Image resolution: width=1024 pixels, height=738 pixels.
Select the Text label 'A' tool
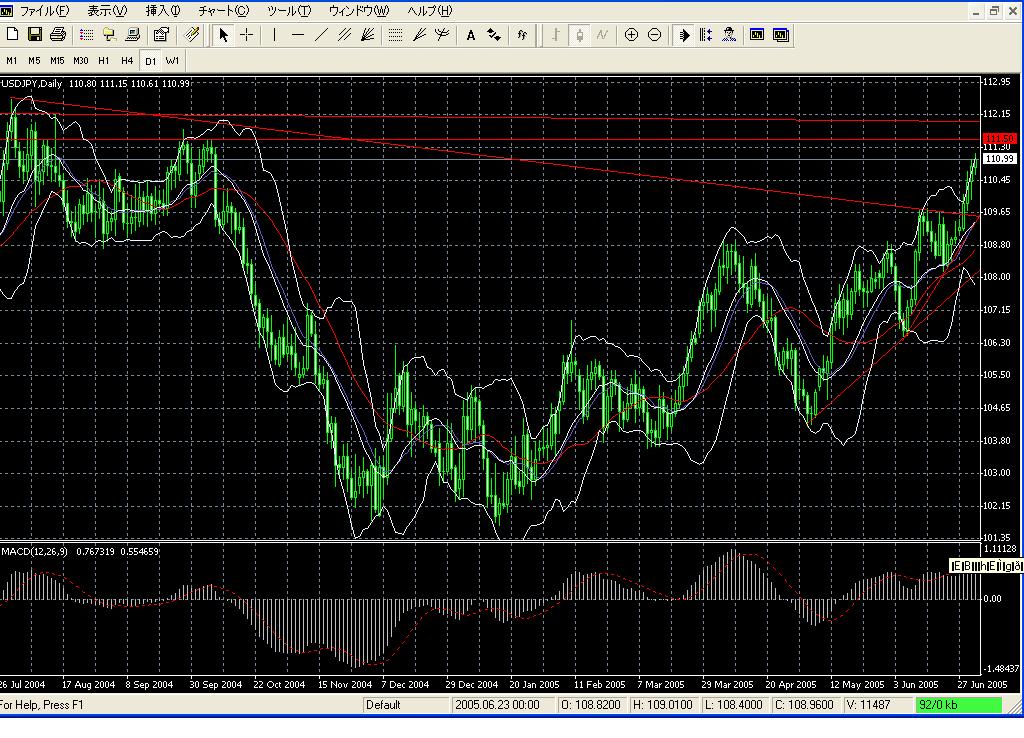click(471, 35)
